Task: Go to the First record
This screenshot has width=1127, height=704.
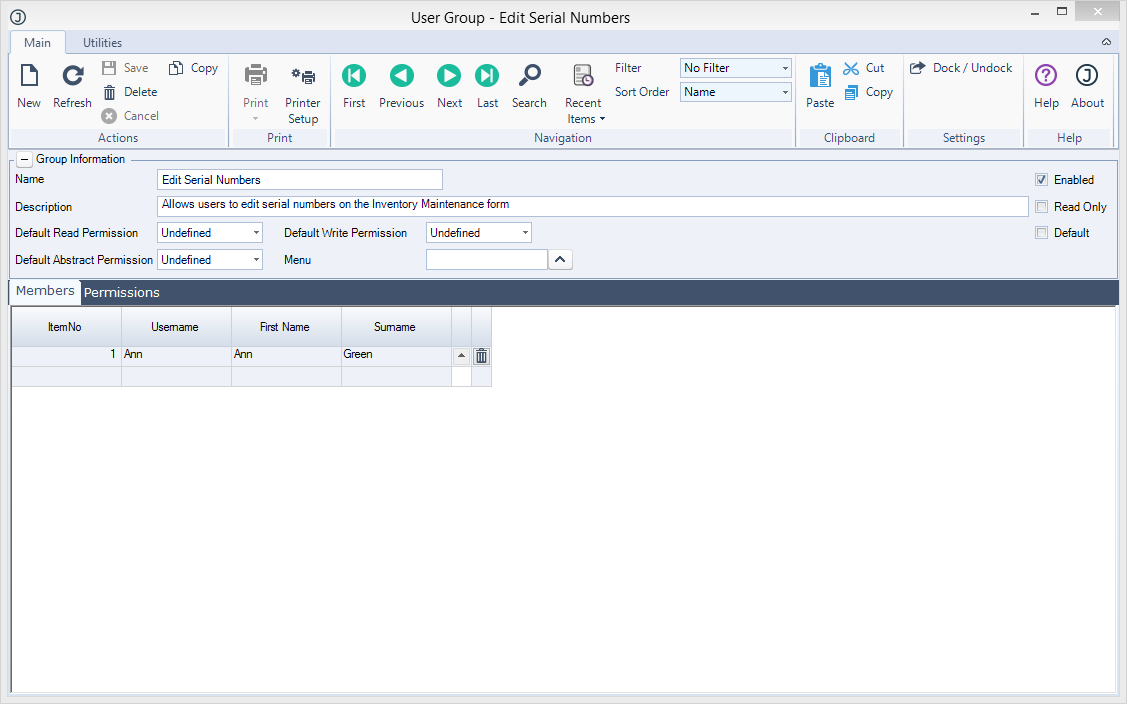Action: (x=354, y=77)
